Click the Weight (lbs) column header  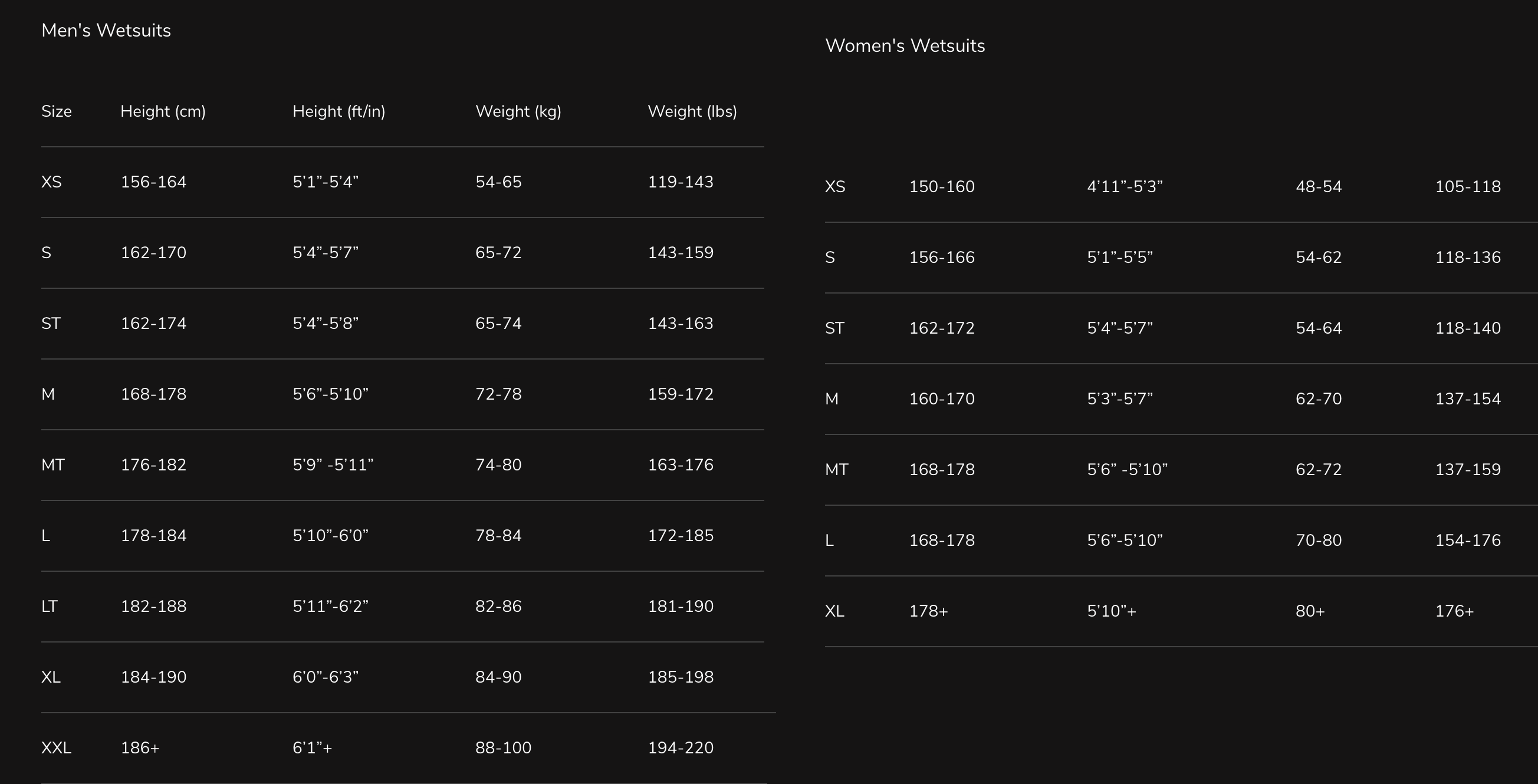coord(692,111)
